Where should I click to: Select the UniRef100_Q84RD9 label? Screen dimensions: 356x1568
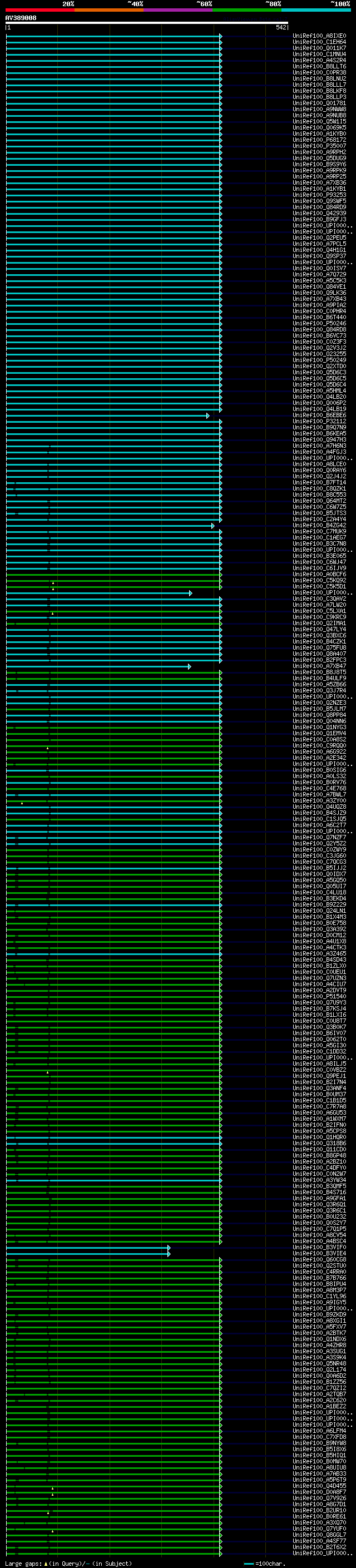319,207
